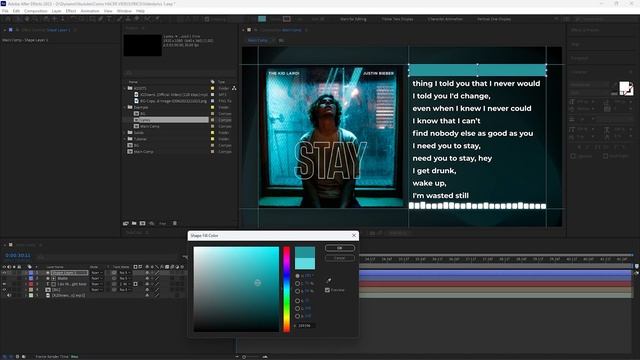Click the png image file icon in ASSETS
The width and height of the screenshot is (640, 360).
click(x=136, y=100)
